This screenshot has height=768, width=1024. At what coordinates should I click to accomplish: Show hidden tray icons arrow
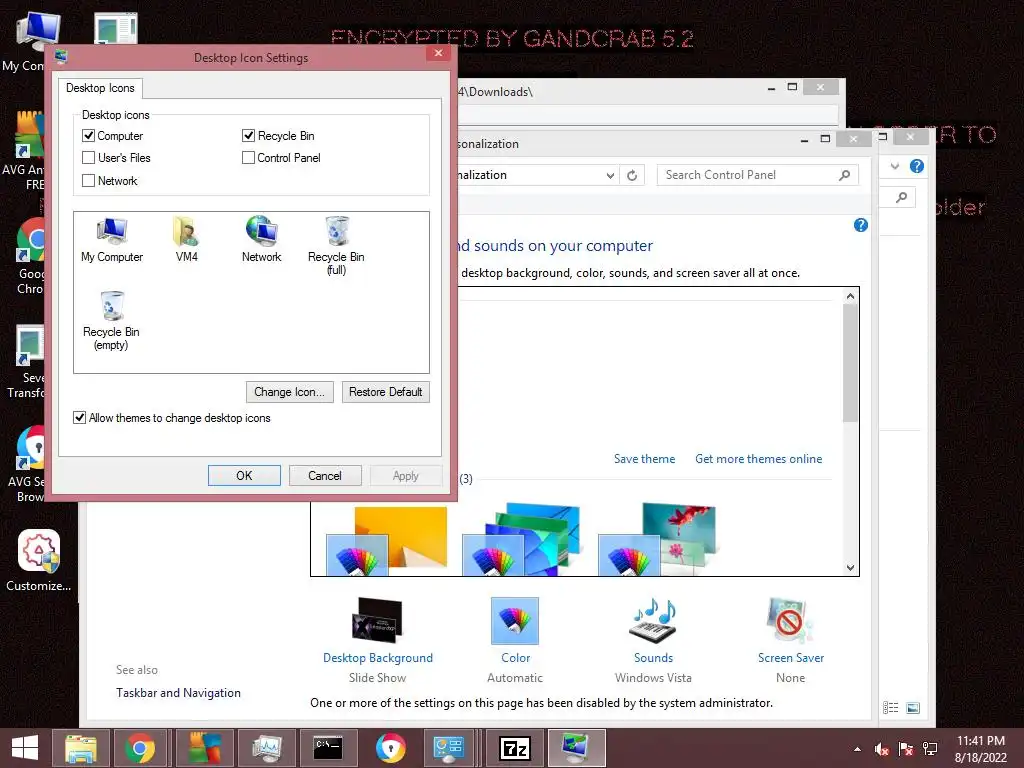point(857,749)
